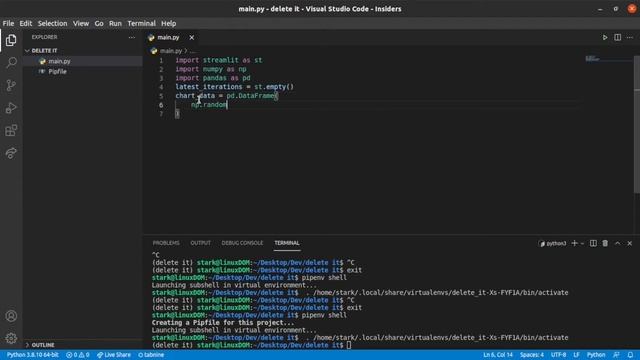Switch to the main.py editor tab

click(168, 38)
